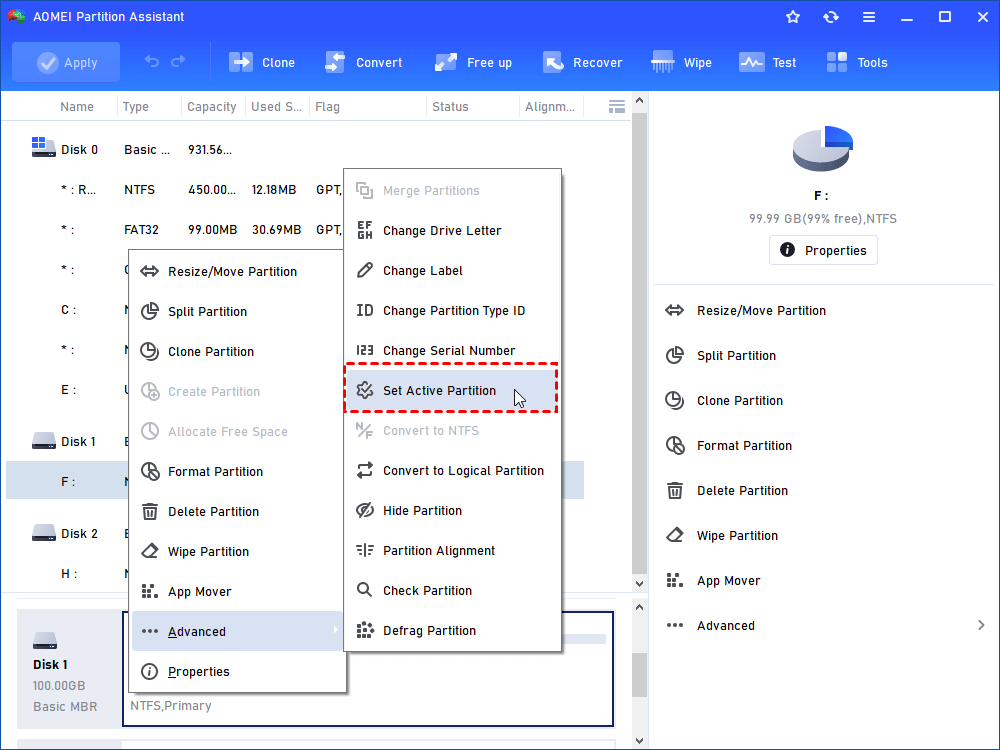This screenshot has height=750, width=1000.
Task: Open the hamburger menu in title bar
Action: coord(869,17)
